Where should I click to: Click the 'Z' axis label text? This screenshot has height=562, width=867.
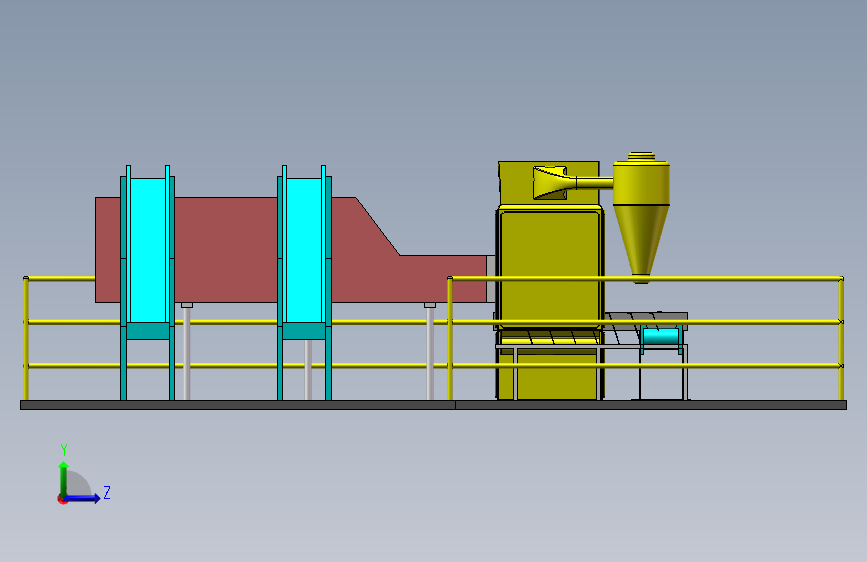coord(107,492)
